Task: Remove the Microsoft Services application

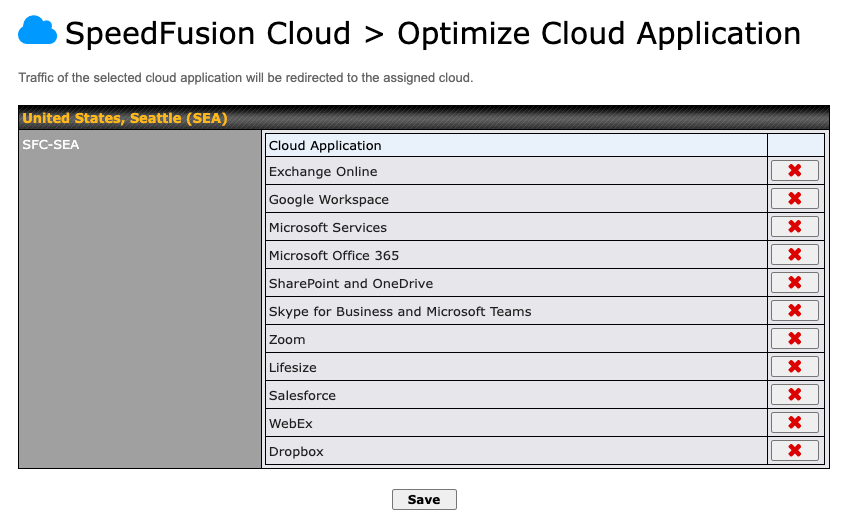Action: tap(795, 227)
